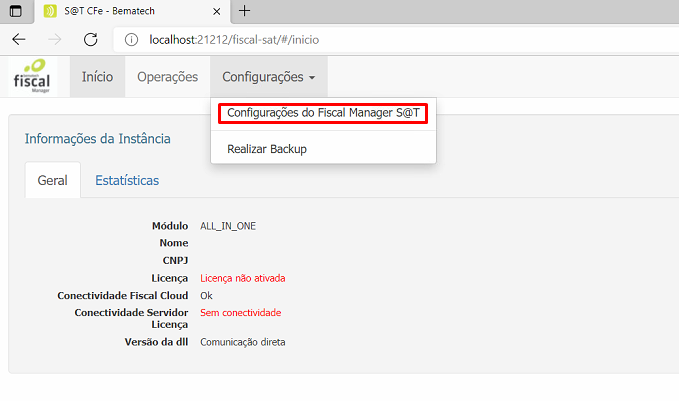Open the site information icon in address bar
679x401 pixels.
pyautogui.click(x=131, y=40)
